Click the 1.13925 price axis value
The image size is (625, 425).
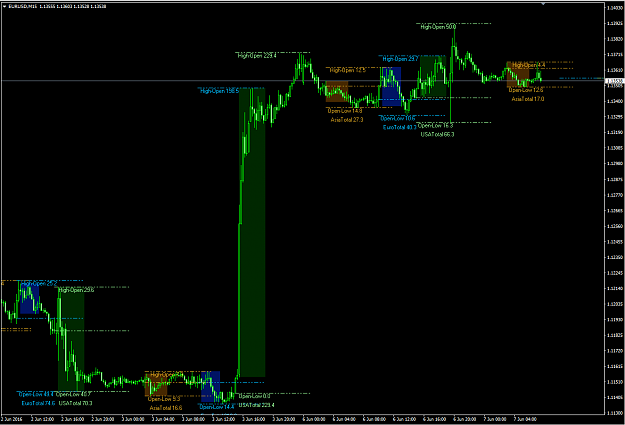coord(615,23)
